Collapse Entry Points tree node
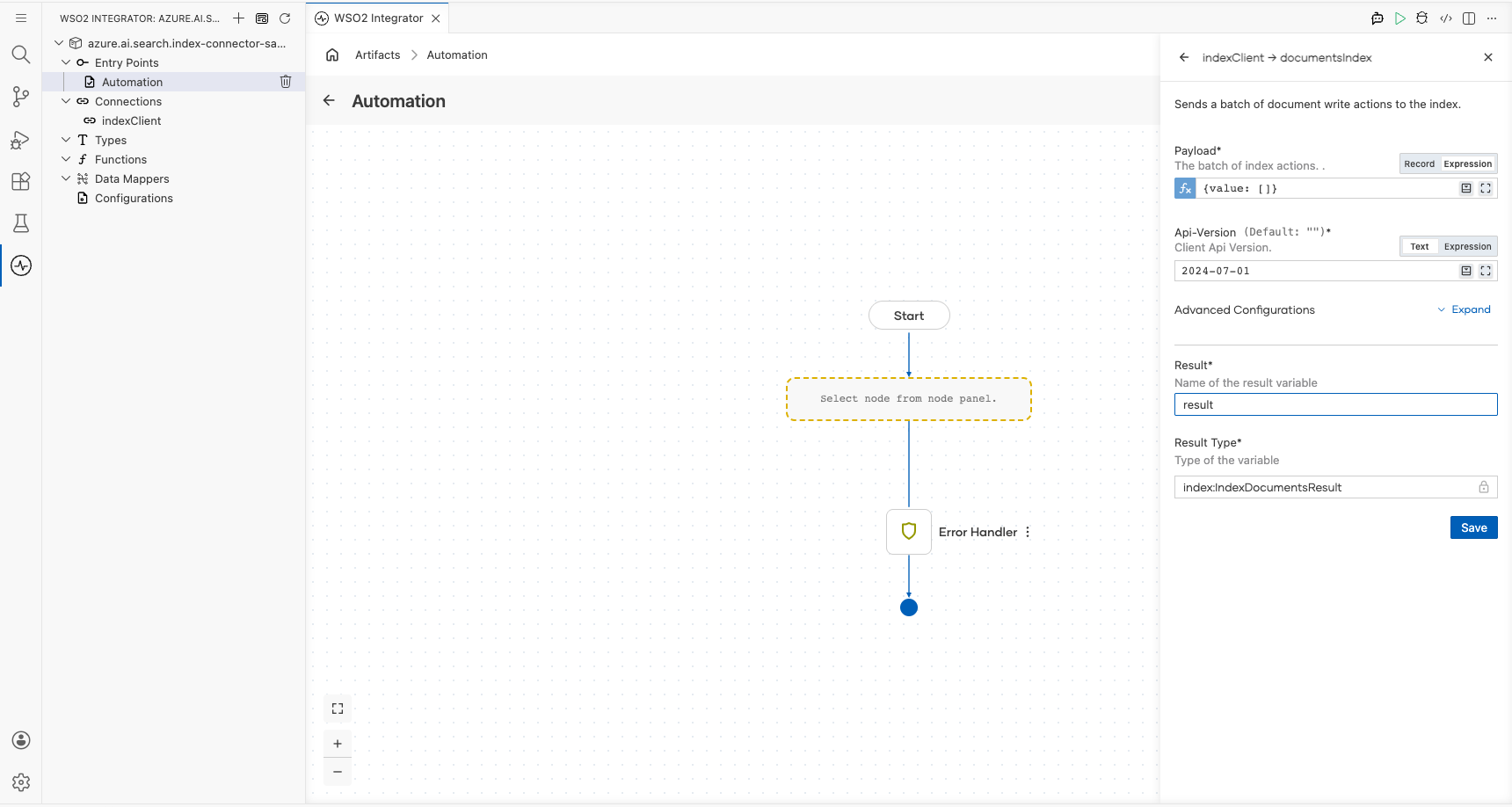Image resolution: width=1512 pixels, height=807 pixels. click(x=66, y=62)
